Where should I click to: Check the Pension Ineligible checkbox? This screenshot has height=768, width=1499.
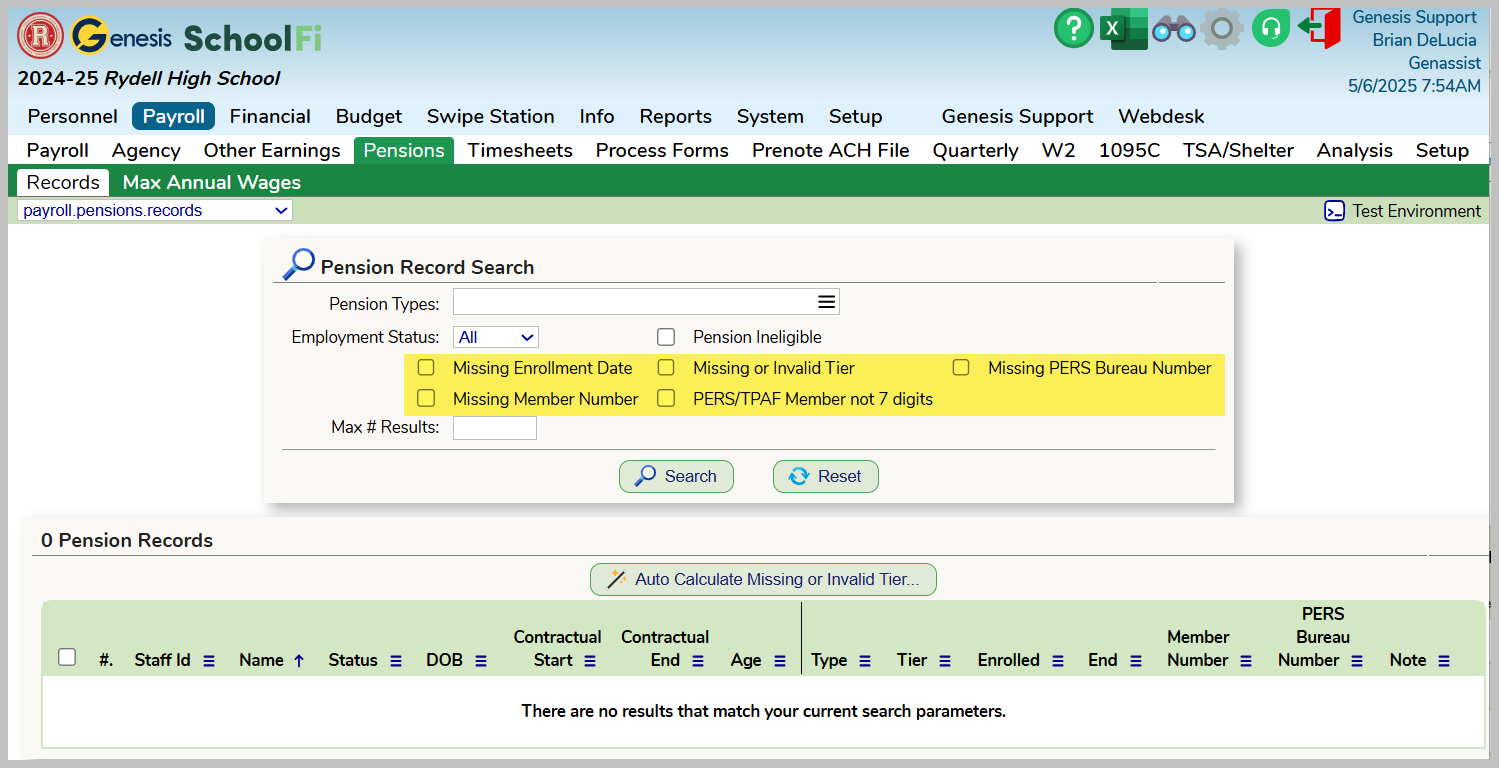[666, 337]
